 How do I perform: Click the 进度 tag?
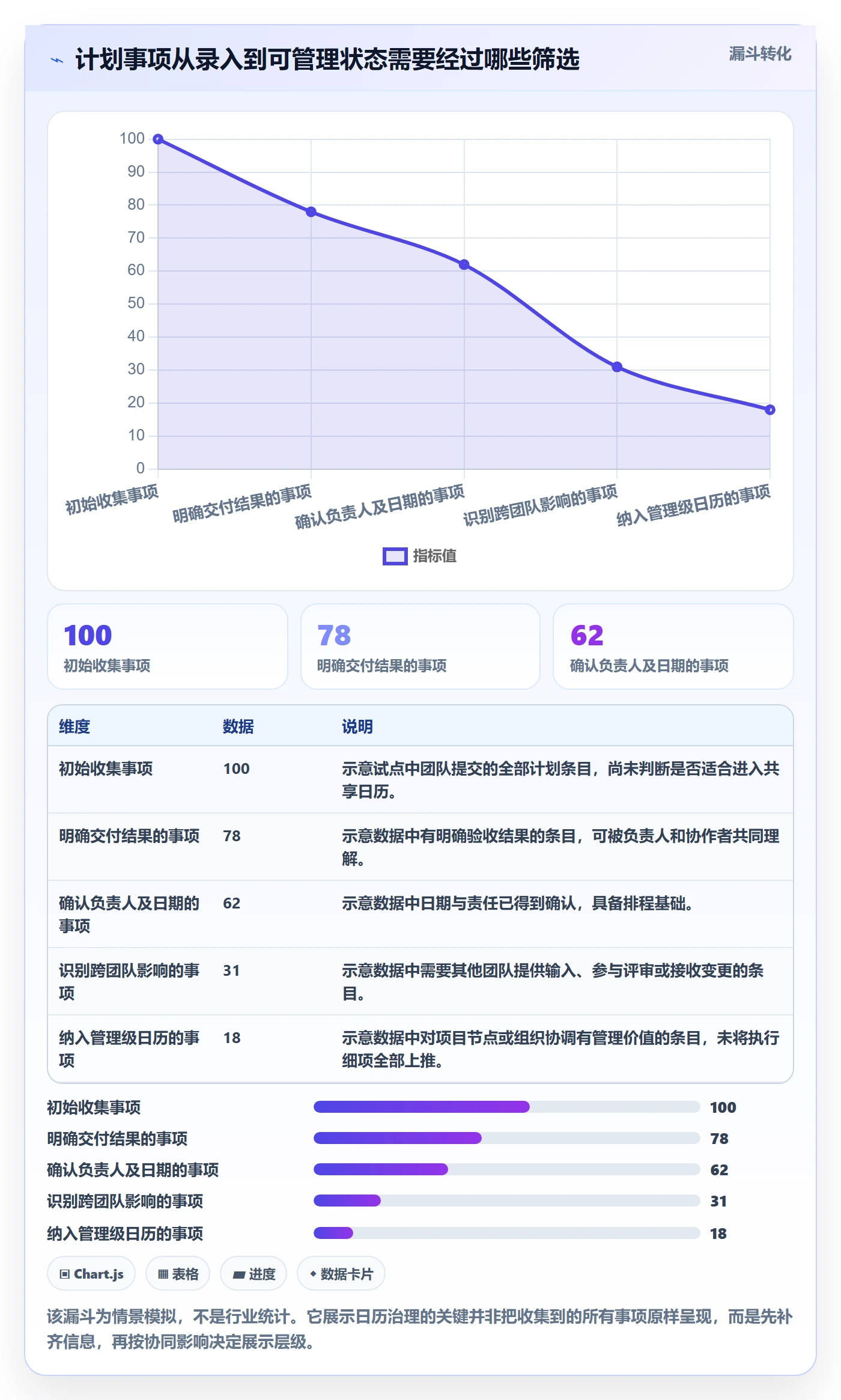coord(254,1274)
